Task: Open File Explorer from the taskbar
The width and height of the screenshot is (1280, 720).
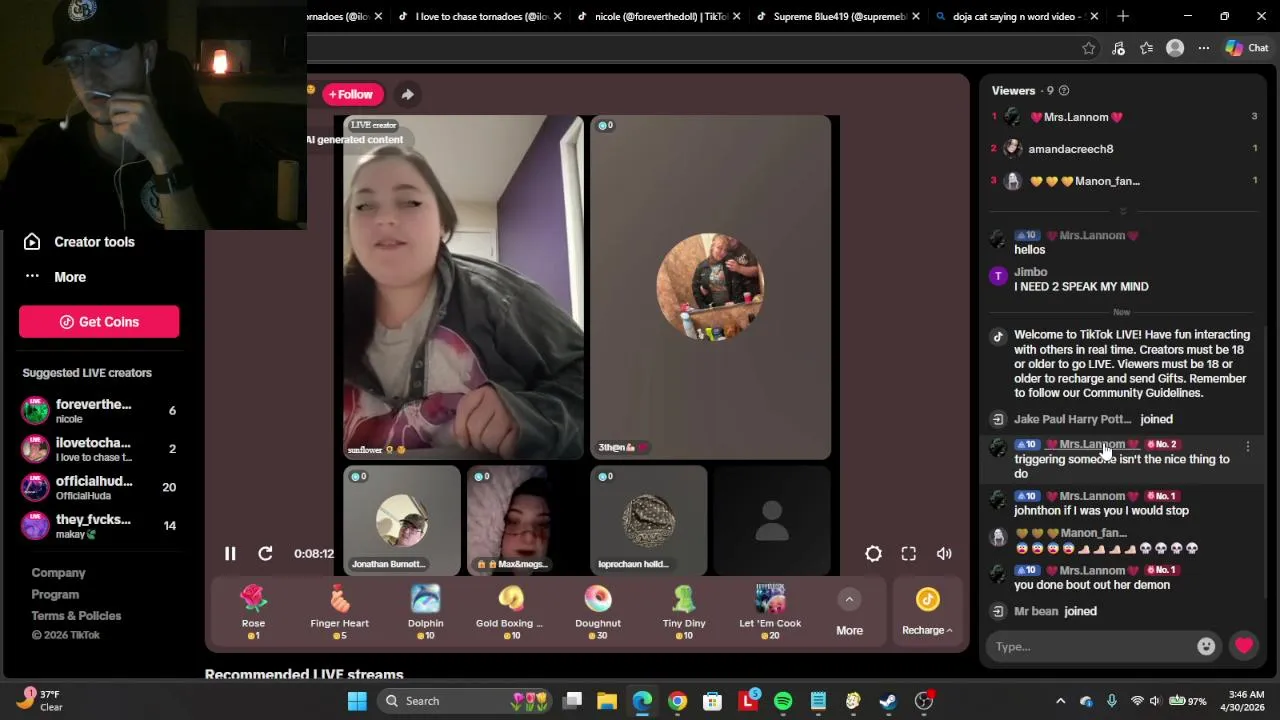Action: click(607, 701)
